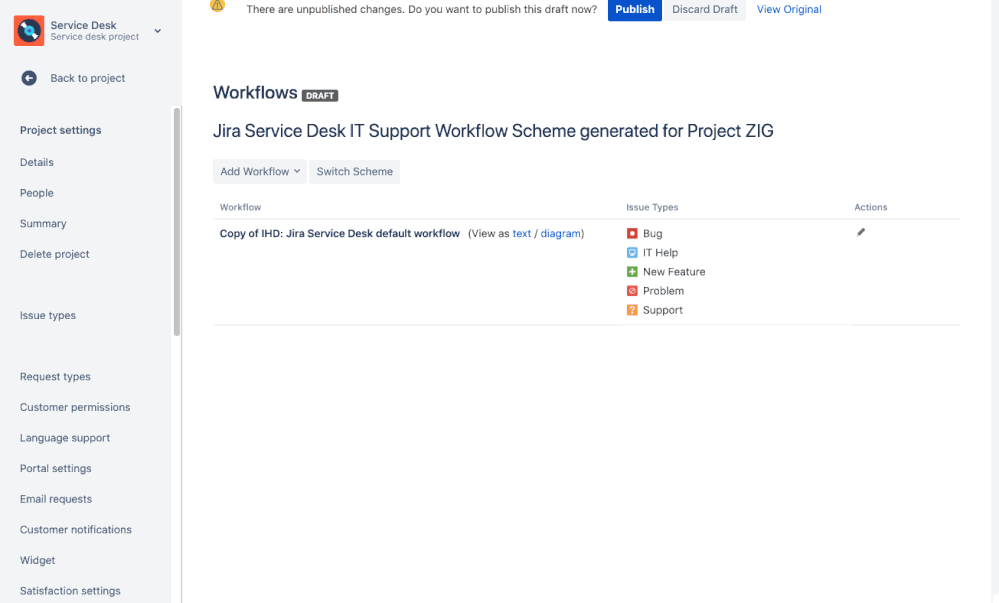Viewport: 999px width, 603px height.
Task: Expand the project switcher chevron
Action: (x=156, y=31)
